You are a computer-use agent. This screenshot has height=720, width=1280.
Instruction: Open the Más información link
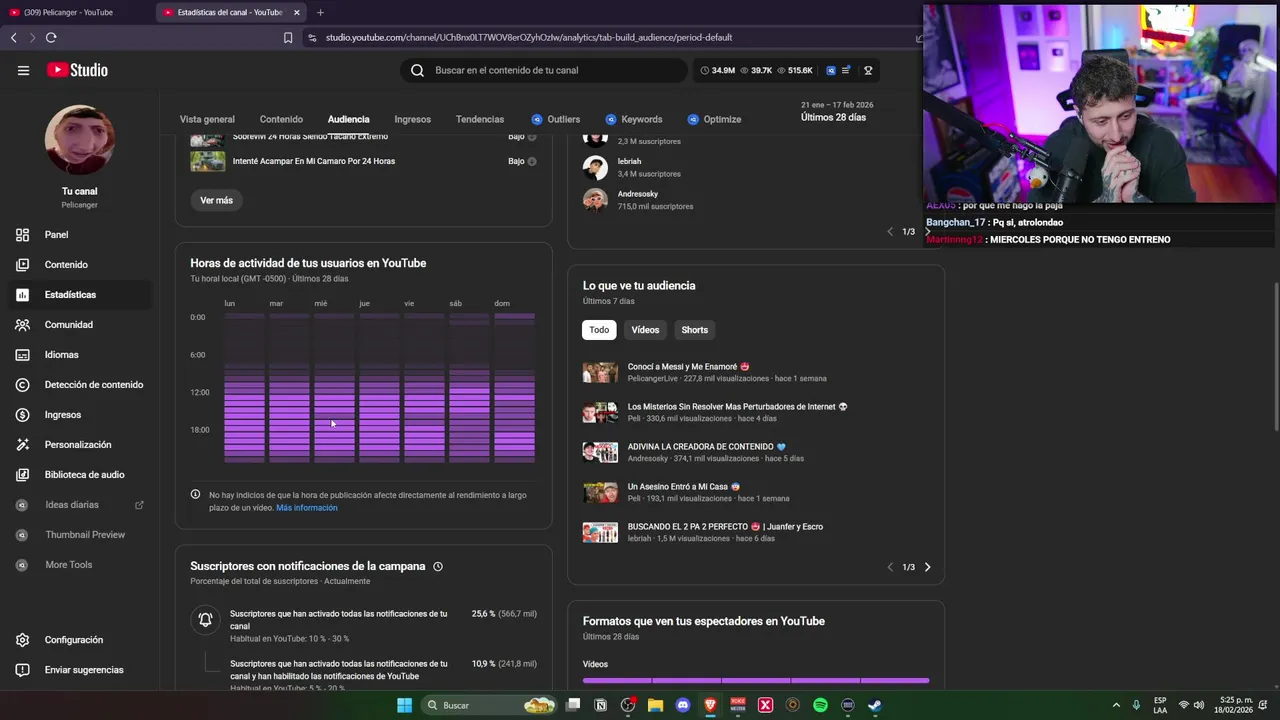[307, 508]
